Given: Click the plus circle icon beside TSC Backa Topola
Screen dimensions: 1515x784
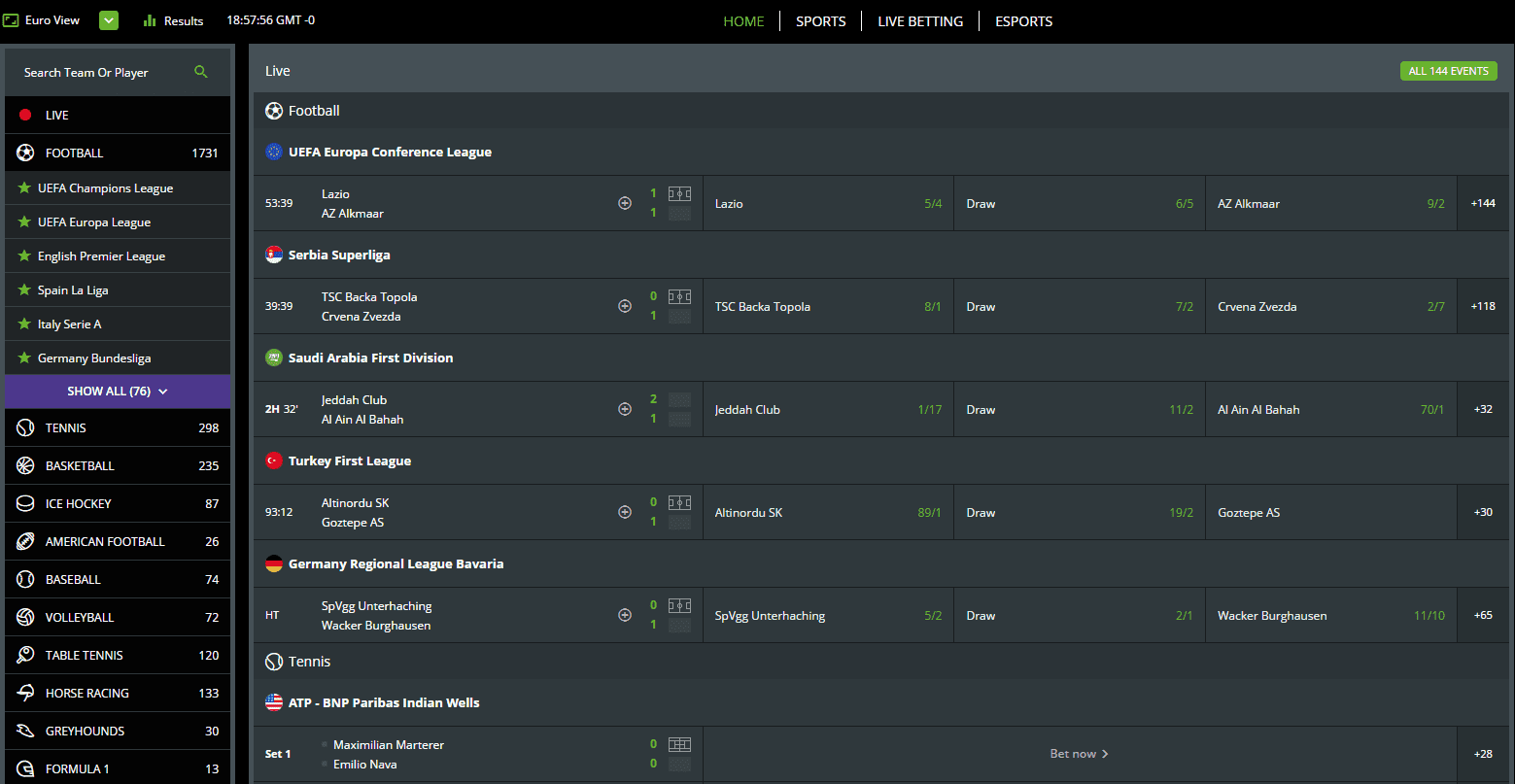Looking at the screenshot, I should click(625, 306).
